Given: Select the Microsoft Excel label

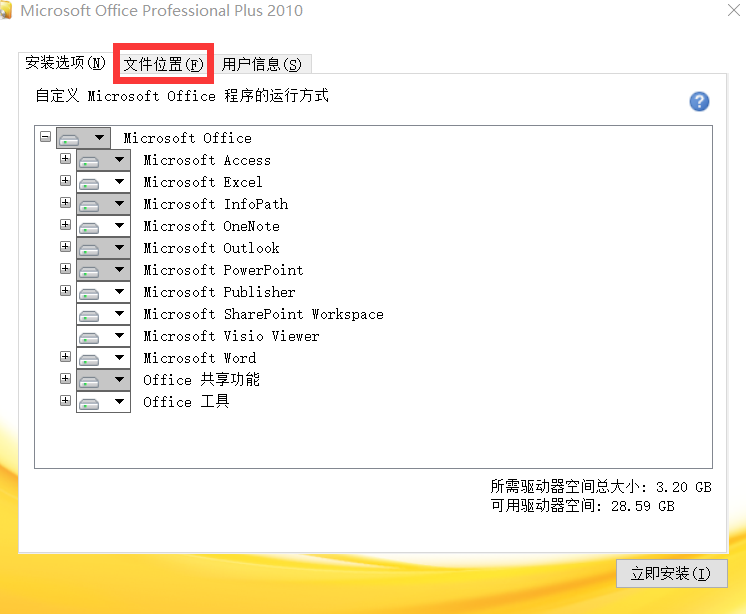Looking at the screenshot, I should click(203, 182).
